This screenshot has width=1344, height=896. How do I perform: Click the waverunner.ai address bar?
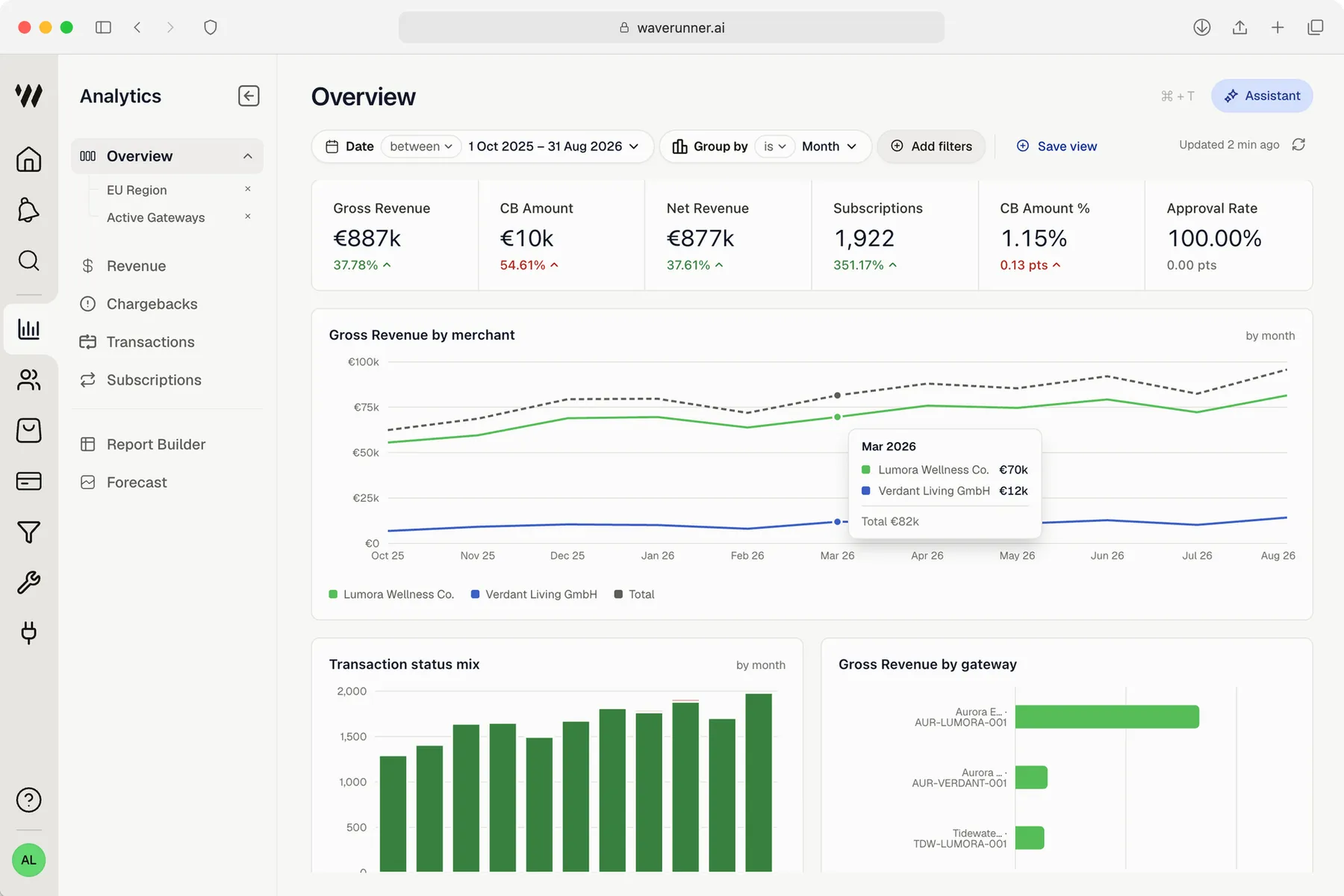click(x=671, y=28)
